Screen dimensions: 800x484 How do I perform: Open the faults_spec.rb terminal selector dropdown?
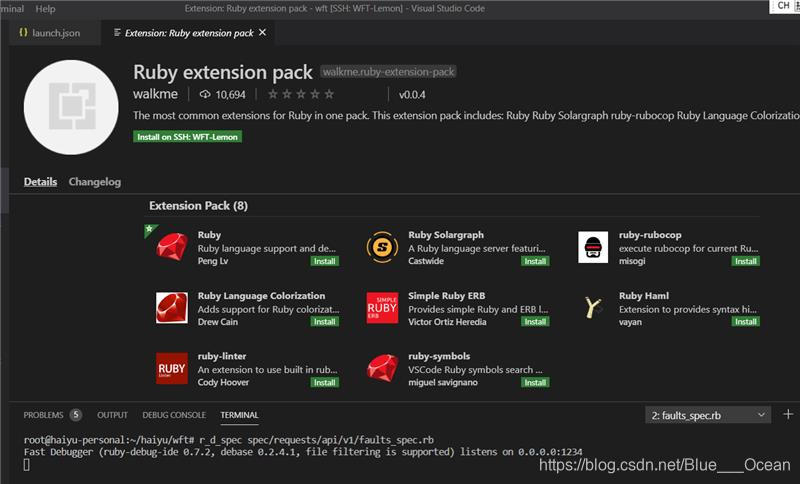(x=708, y=415)
